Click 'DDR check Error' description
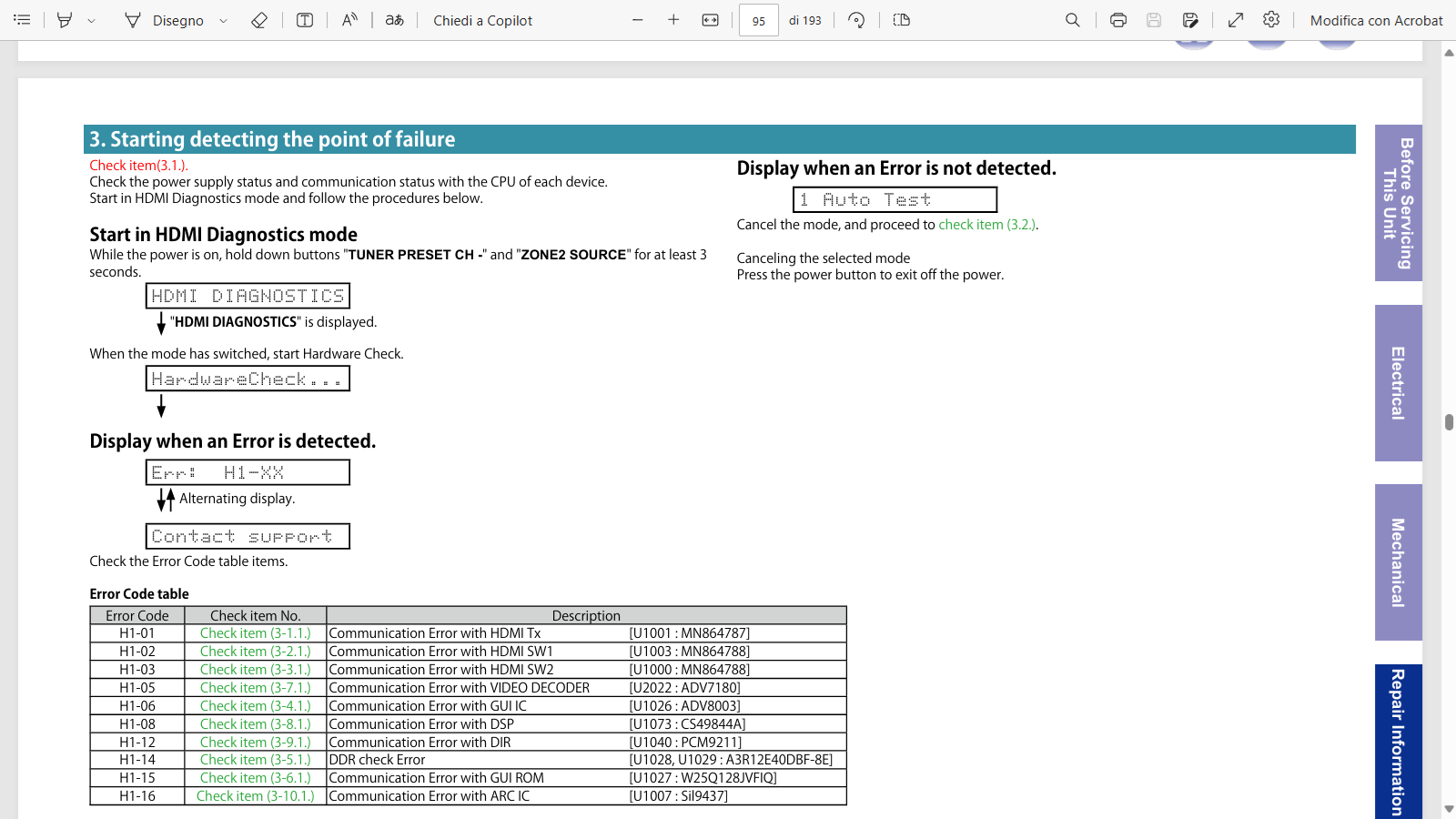Screen dimensions: 1456x819 [377, 760]
